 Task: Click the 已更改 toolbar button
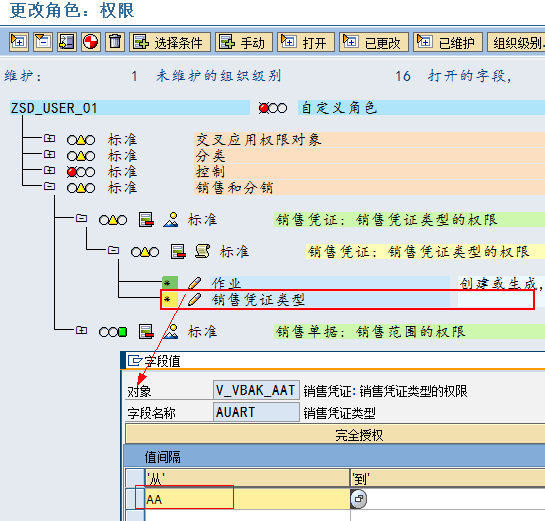click(x=374, y=42)
